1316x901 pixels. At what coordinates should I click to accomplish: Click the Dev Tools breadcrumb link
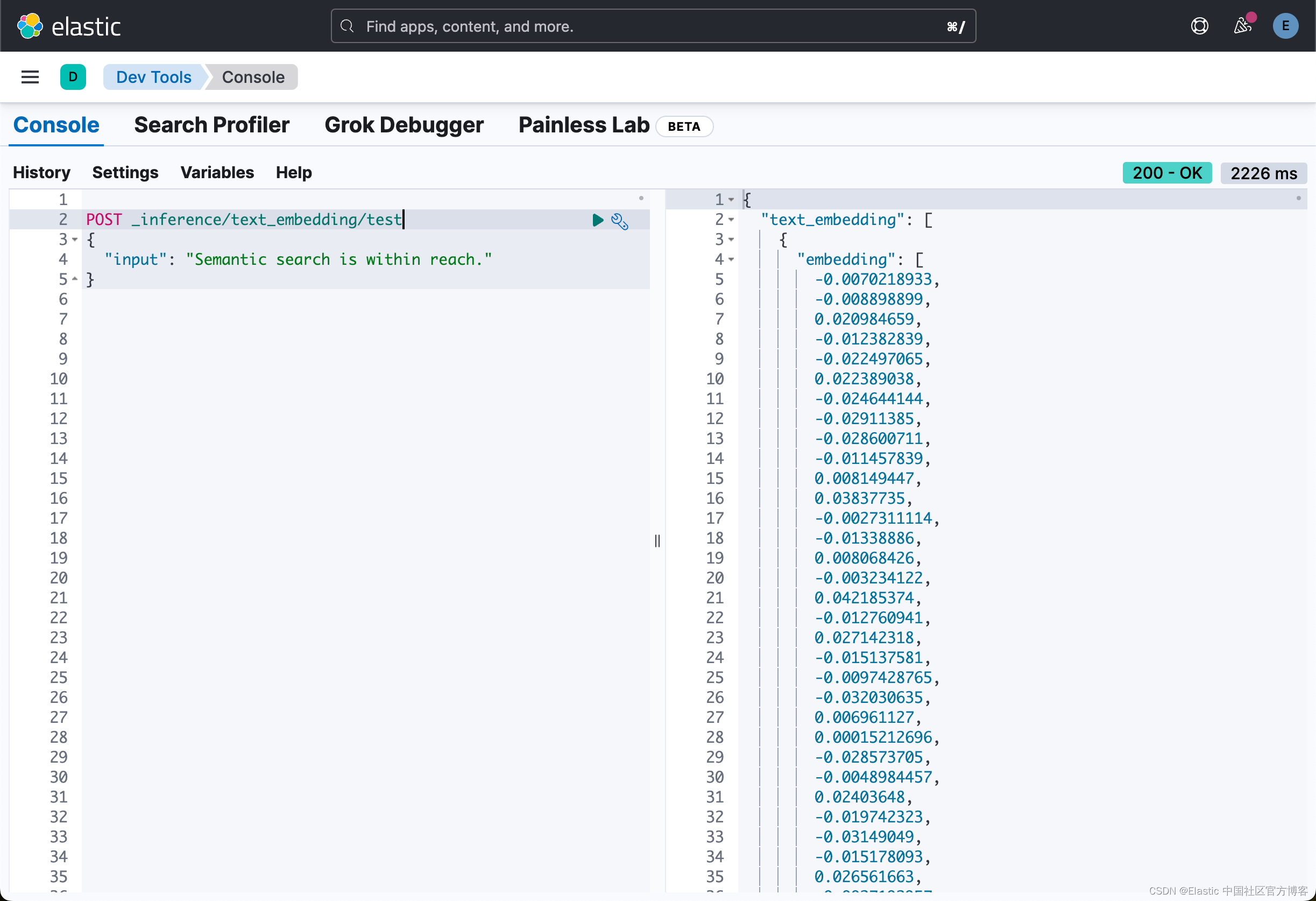point(153,77)
